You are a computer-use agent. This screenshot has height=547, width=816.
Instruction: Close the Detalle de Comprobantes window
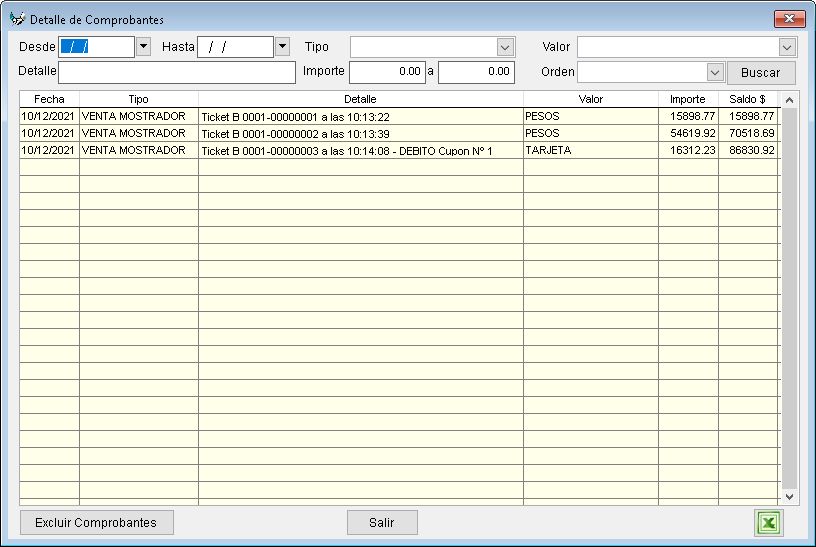[789, 19]
